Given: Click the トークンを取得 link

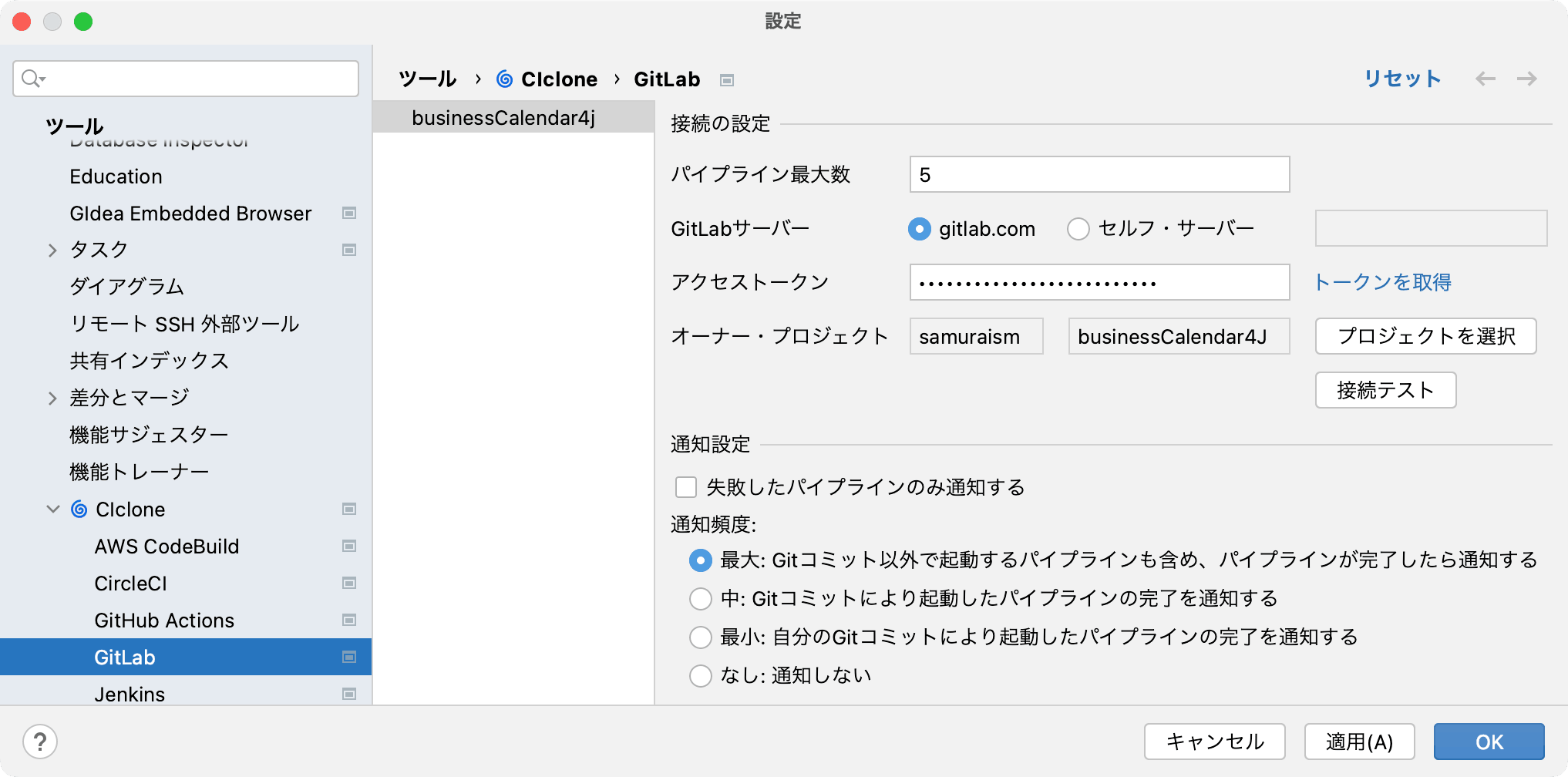Looking at the screenshot, I should [x=1382, y=282].
